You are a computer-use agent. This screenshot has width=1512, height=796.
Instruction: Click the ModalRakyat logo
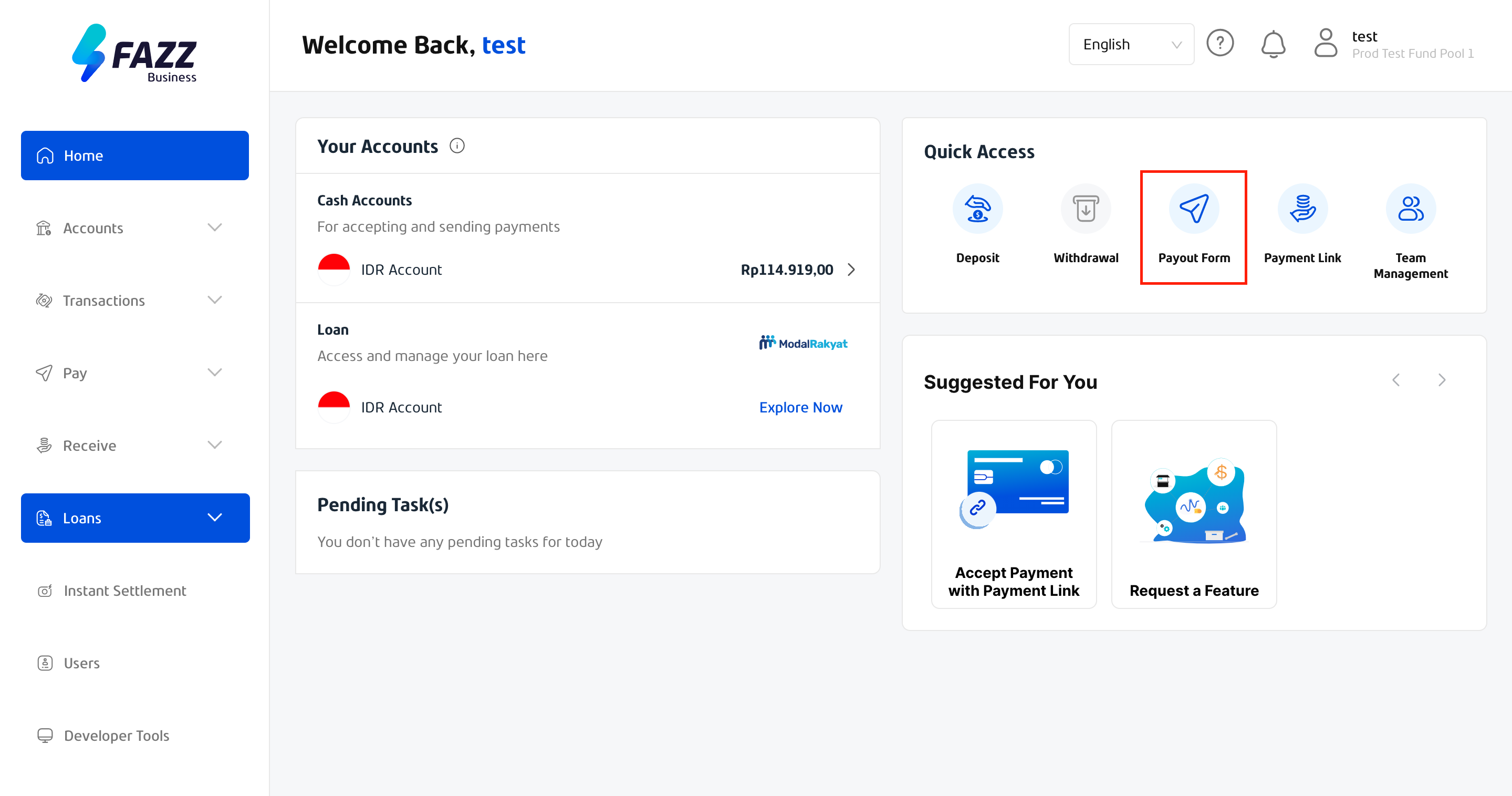point(803,343)
